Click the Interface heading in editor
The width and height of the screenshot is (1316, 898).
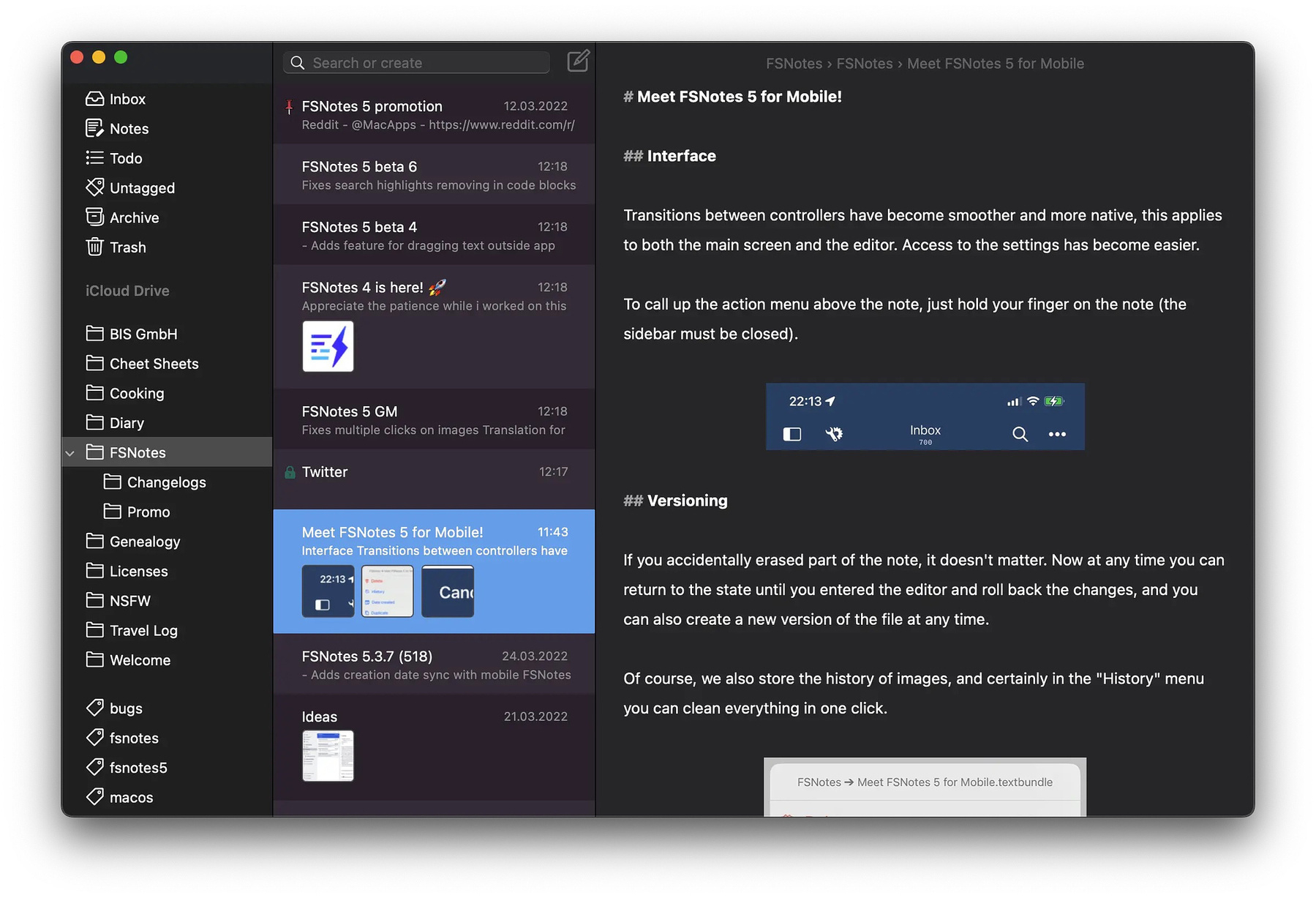point(669,156)
